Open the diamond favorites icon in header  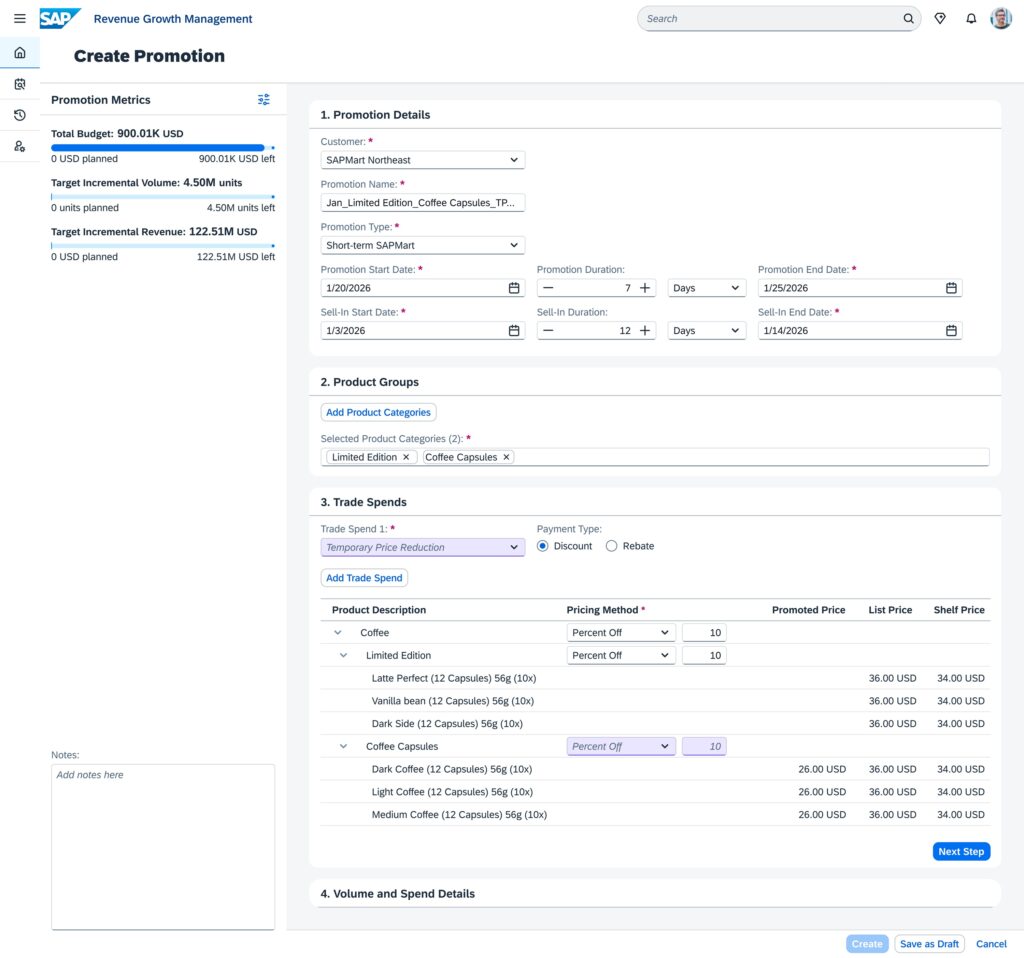pyautogui.click(x=940, y=18)
